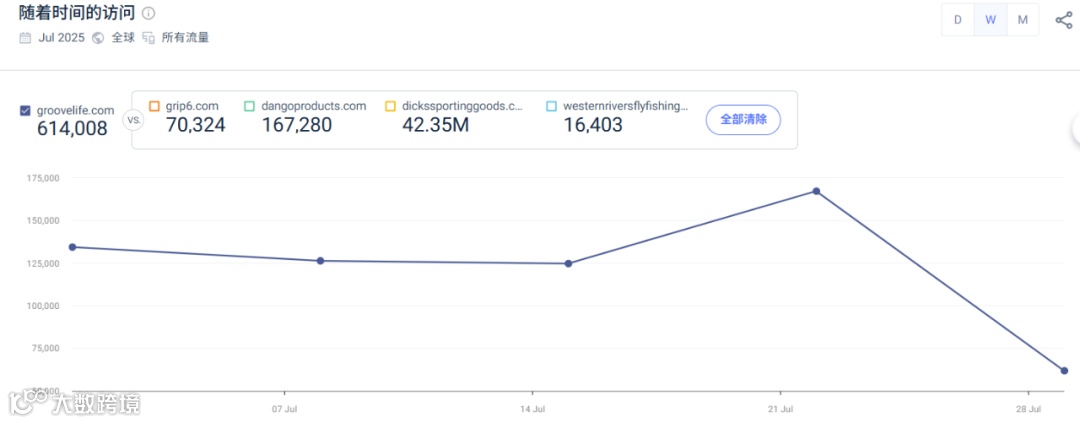The height and width of the screenshot is (423, 1080).
Task: Click the 21 Jul x-axis label
Action: point(780,409)
